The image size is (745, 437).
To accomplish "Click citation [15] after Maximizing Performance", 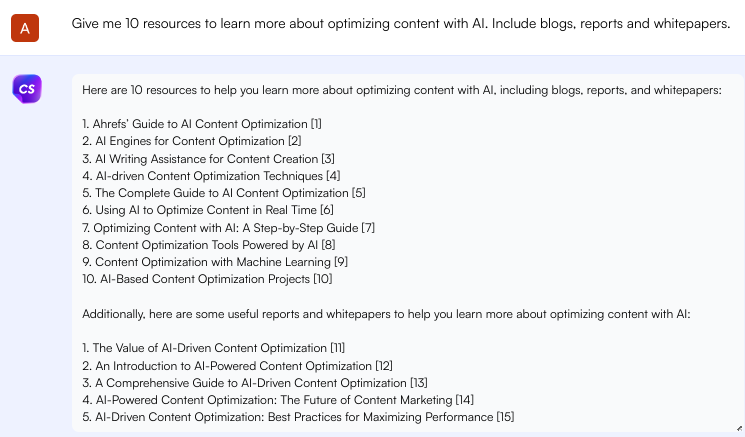I will click(505, 416).
